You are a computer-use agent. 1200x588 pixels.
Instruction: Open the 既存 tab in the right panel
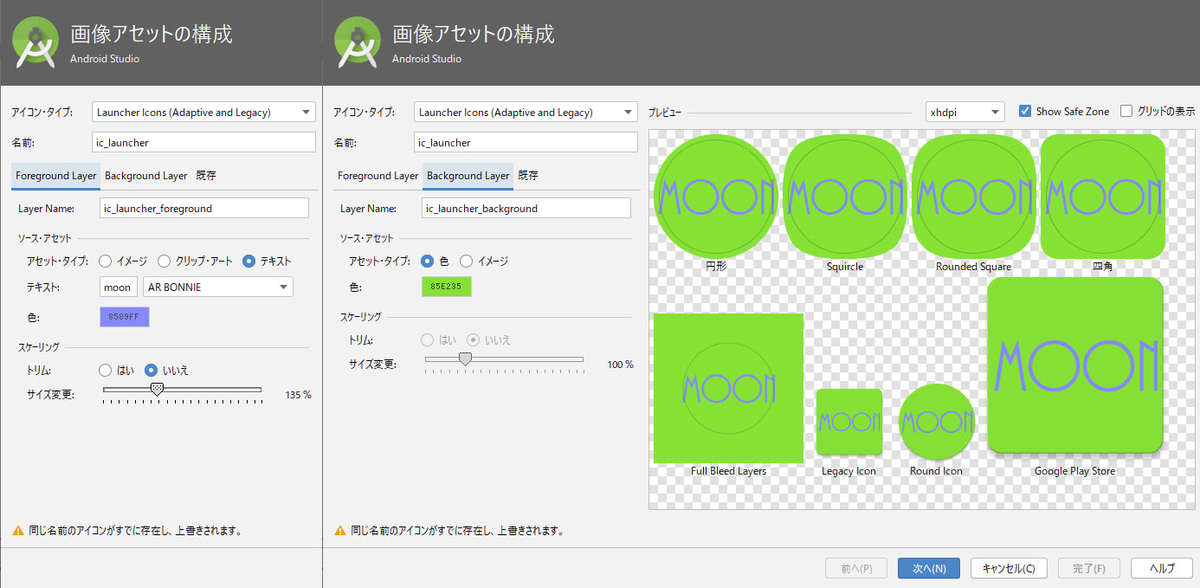[x=527, y=175]
